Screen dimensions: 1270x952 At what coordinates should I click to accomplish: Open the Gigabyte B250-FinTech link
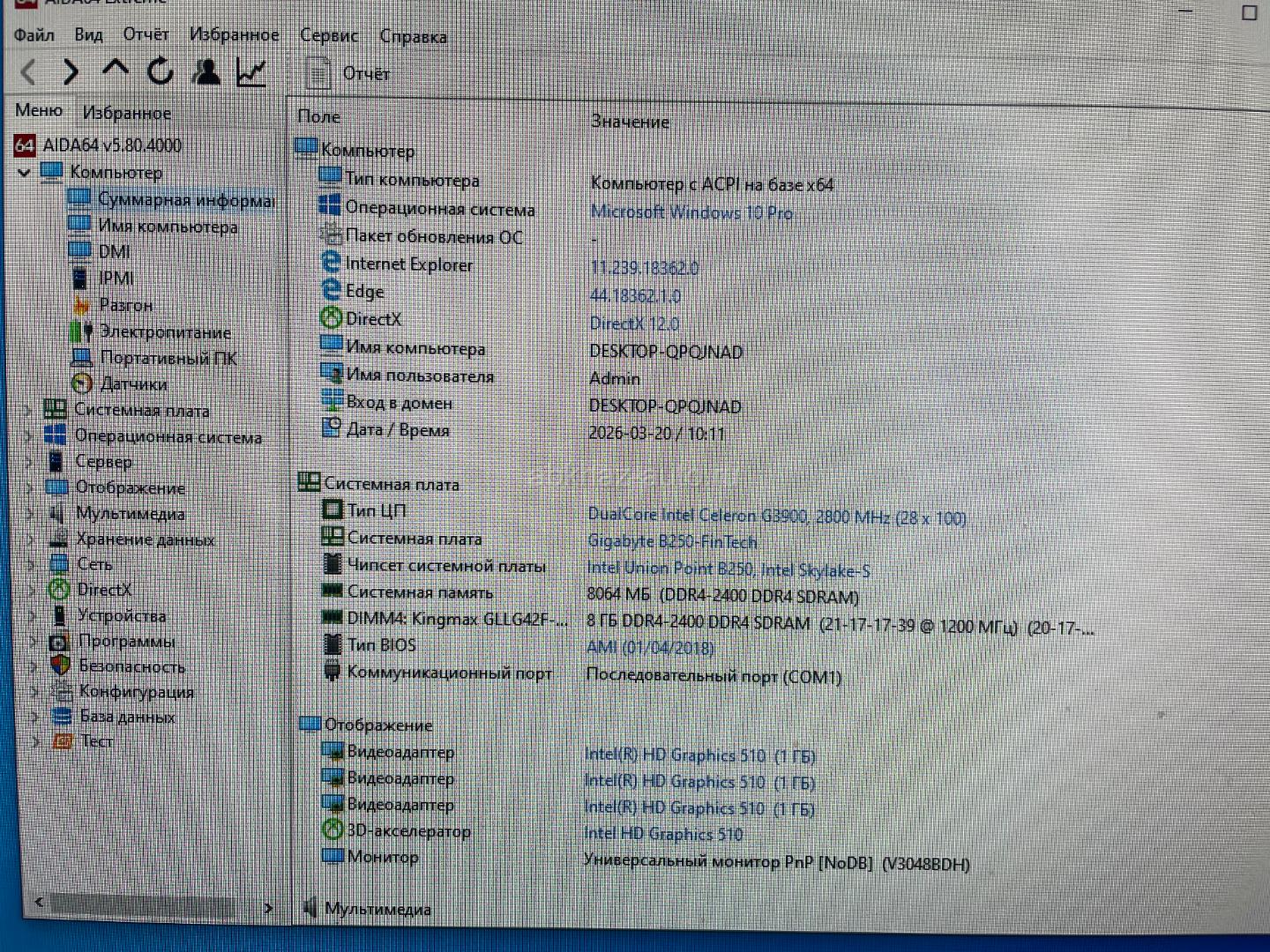click(x=672, y=542)
